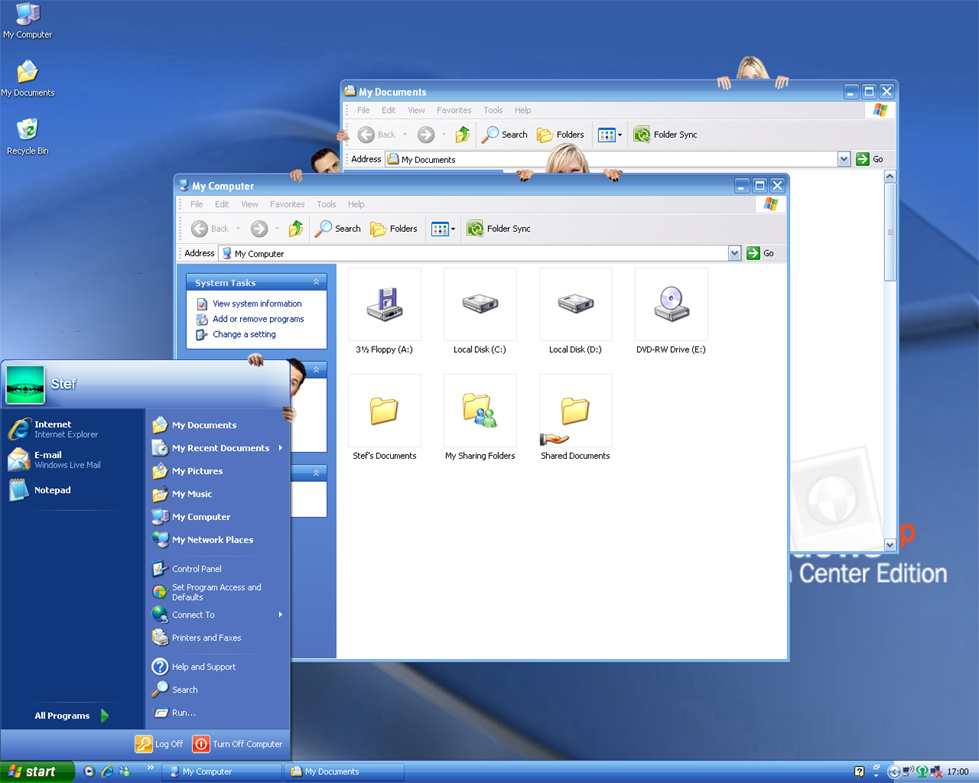Open the Tools menu in My Computer
This screenshot has height=783, width=979.
[x=326, y=204]
